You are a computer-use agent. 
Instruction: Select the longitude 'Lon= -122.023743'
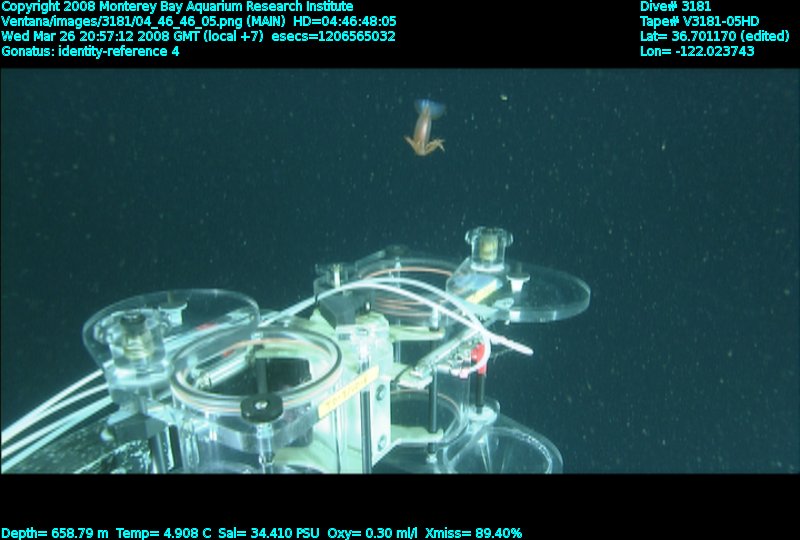697,52
